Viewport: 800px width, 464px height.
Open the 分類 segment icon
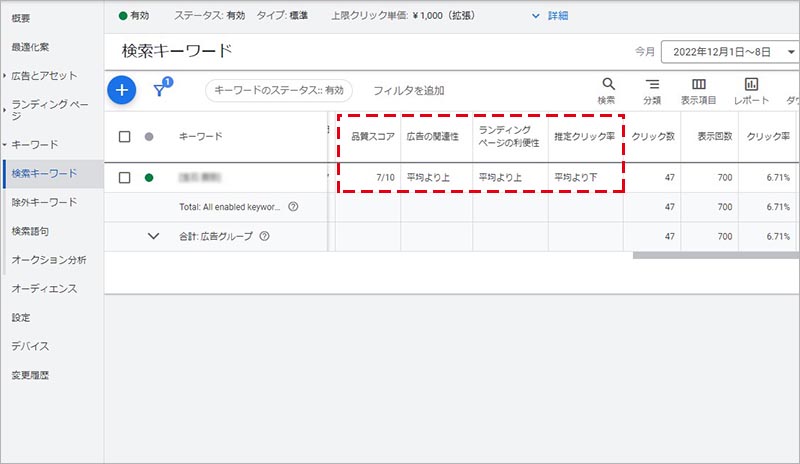click(652, 86)
